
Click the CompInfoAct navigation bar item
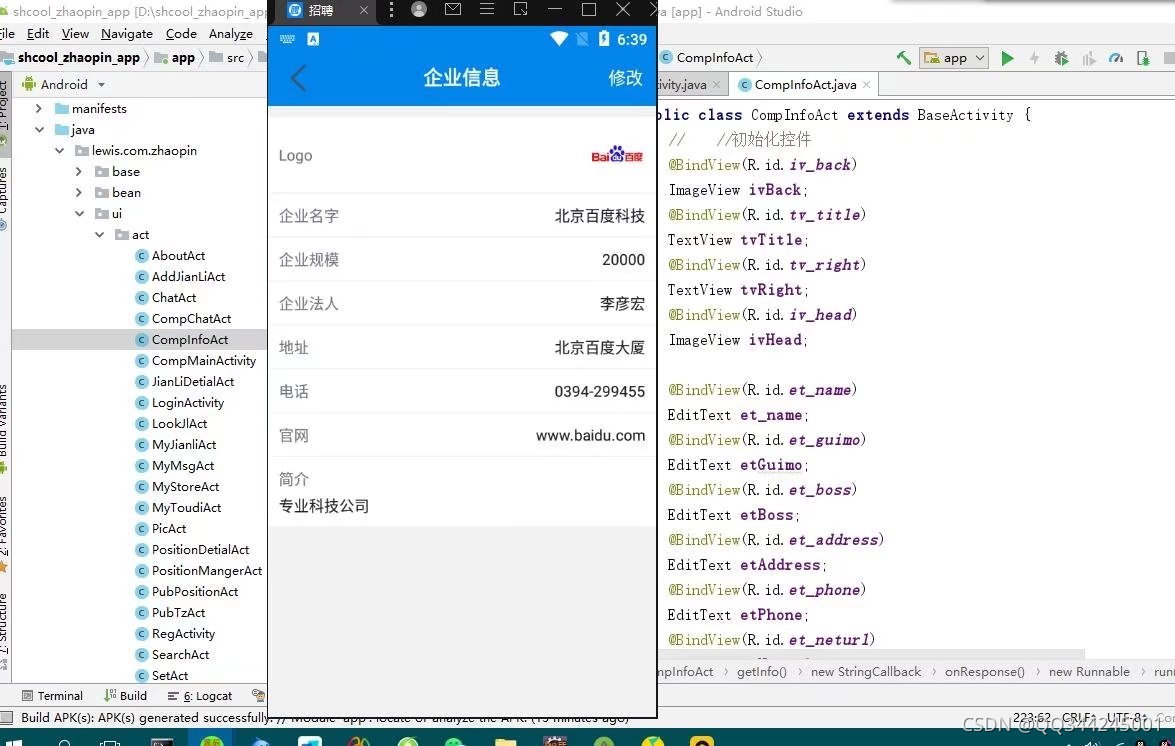[x=707, y=58]
